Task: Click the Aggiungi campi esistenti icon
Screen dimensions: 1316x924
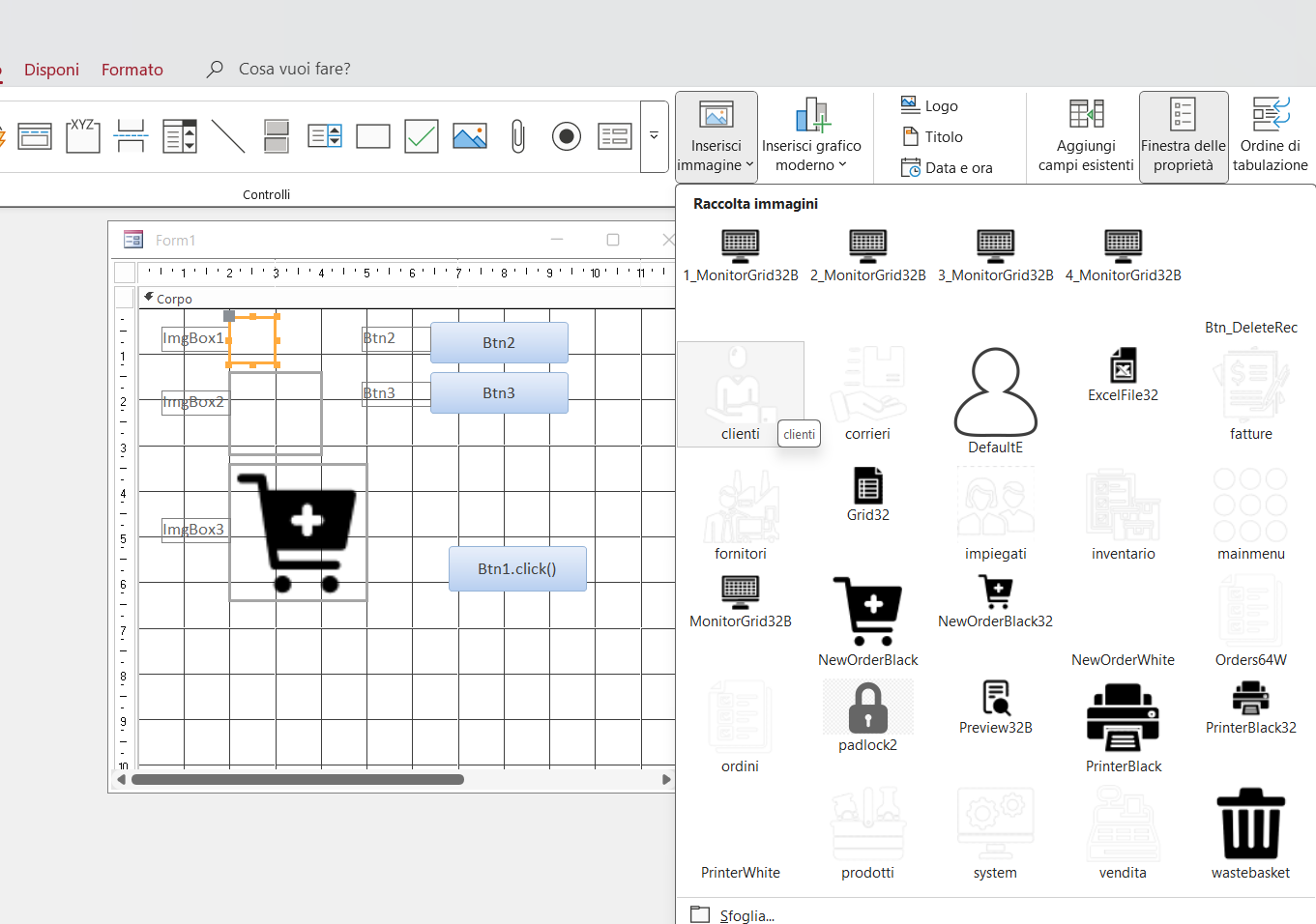Action: [1086, 114]
